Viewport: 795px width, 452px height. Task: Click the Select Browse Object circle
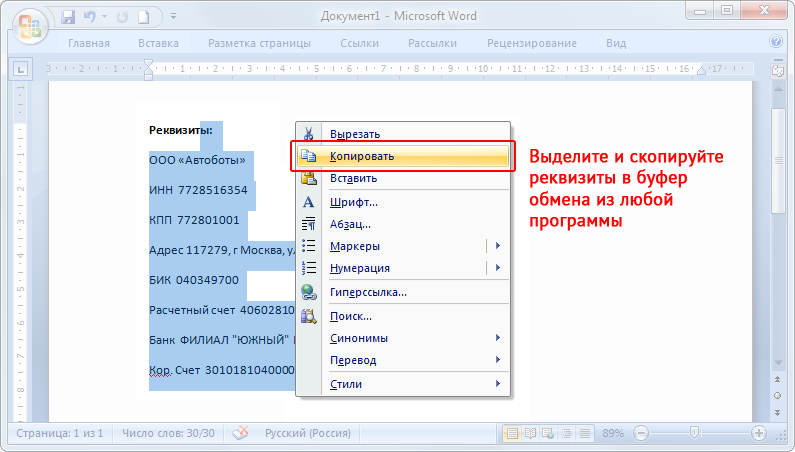[x=778, y=396]
